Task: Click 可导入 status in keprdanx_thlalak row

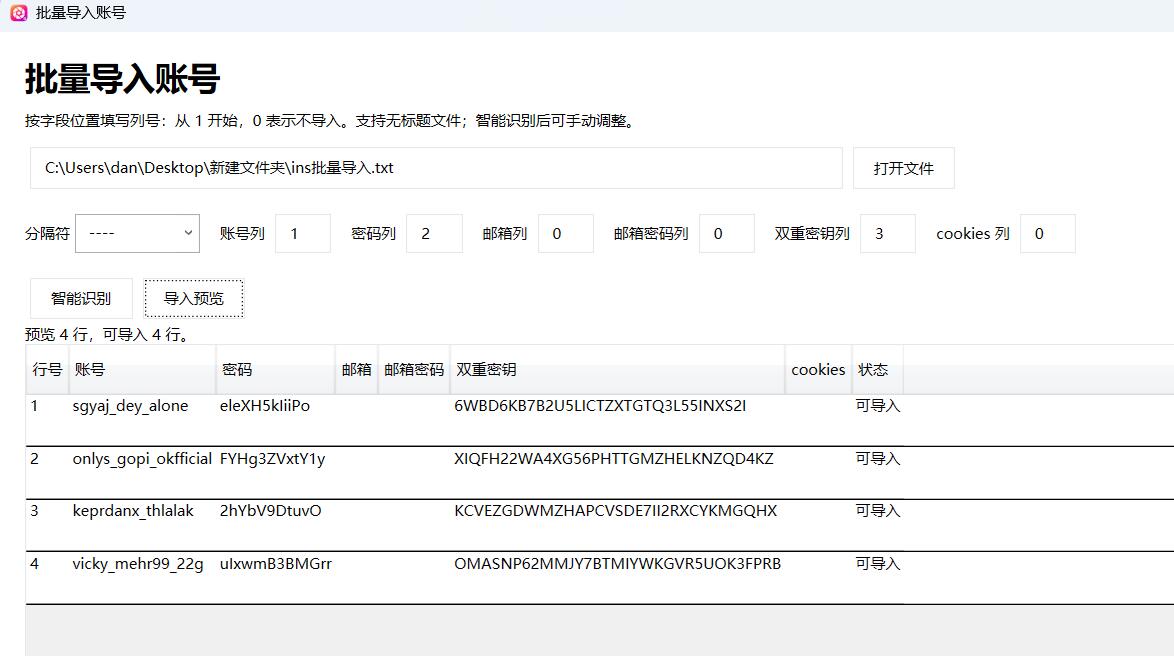Action: coord(878,511)
